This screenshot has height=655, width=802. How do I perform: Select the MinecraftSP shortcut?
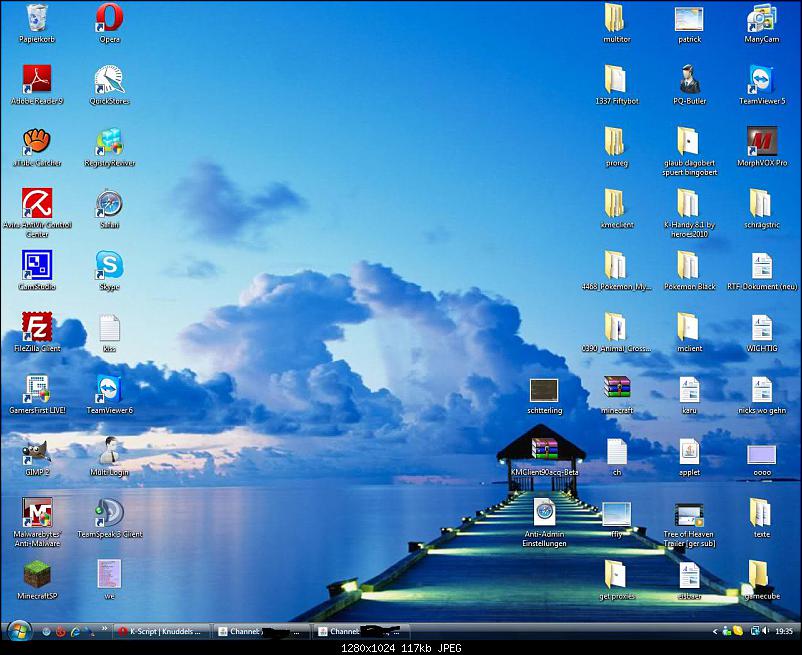pyautogui.click(x=37, y=574)
